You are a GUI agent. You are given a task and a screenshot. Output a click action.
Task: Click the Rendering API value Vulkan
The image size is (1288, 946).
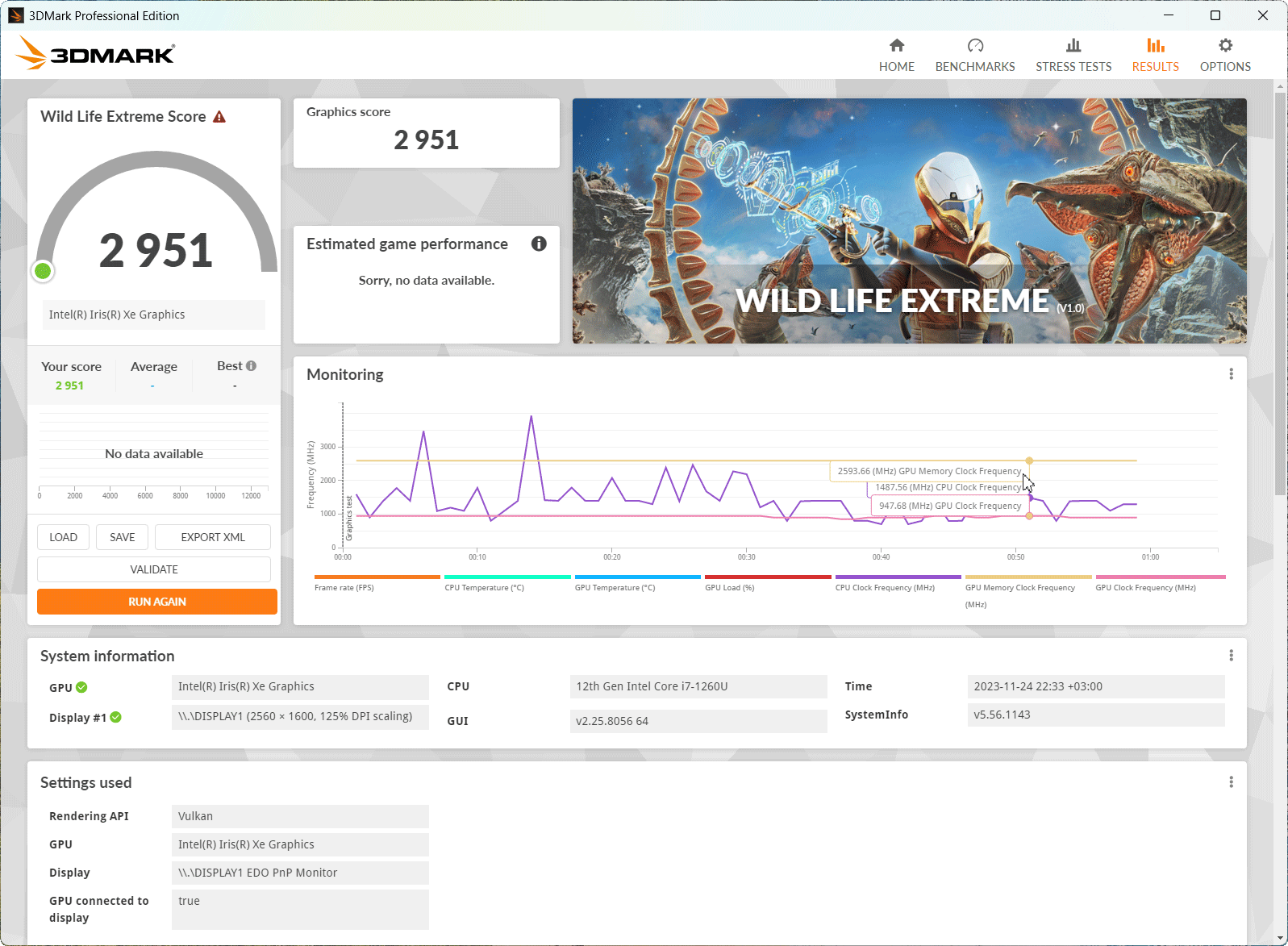(x=300, y=816)
